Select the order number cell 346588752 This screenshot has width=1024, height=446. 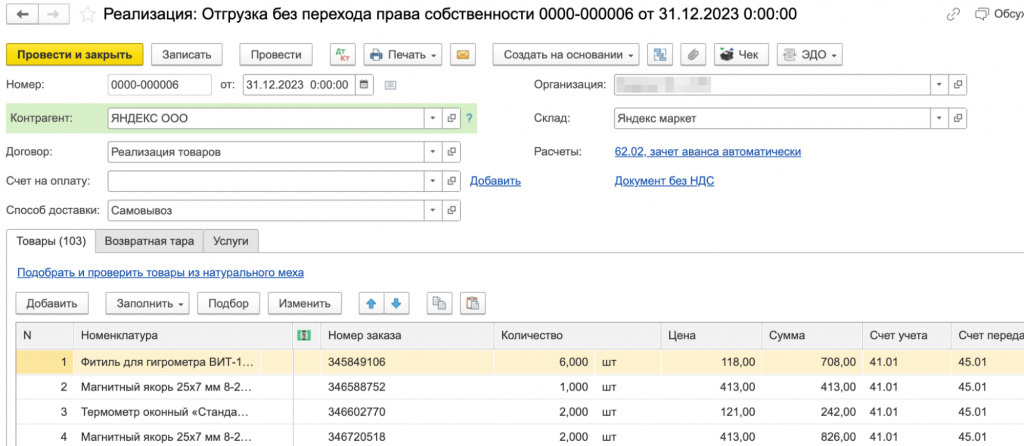tap(407, 387)
